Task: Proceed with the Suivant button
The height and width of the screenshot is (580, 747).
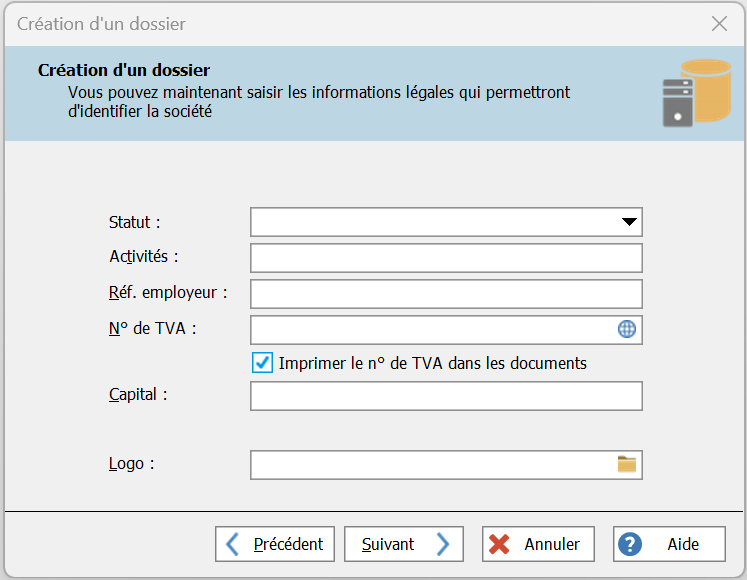Action: [404, 544]
